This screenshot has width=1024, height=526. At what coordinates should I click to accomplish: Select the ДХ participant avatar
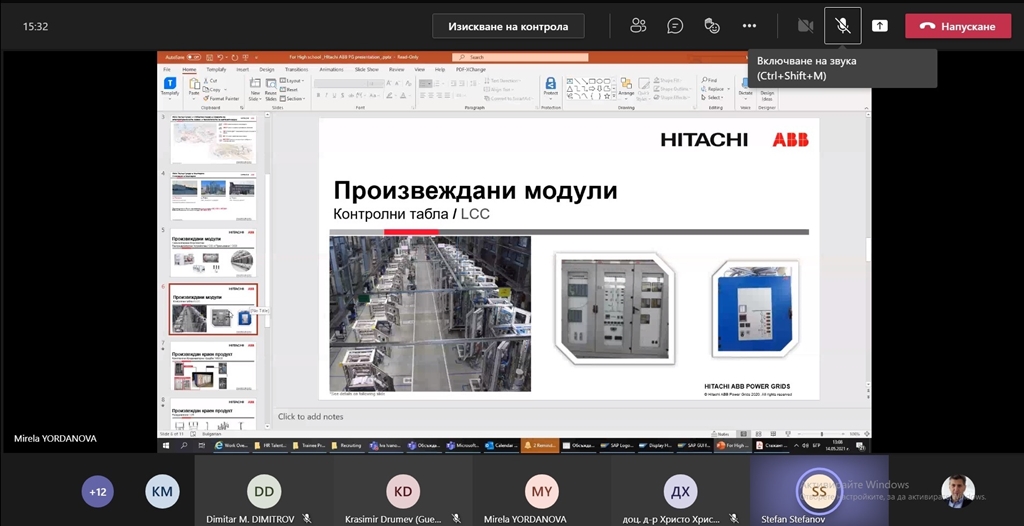point(680,491)
